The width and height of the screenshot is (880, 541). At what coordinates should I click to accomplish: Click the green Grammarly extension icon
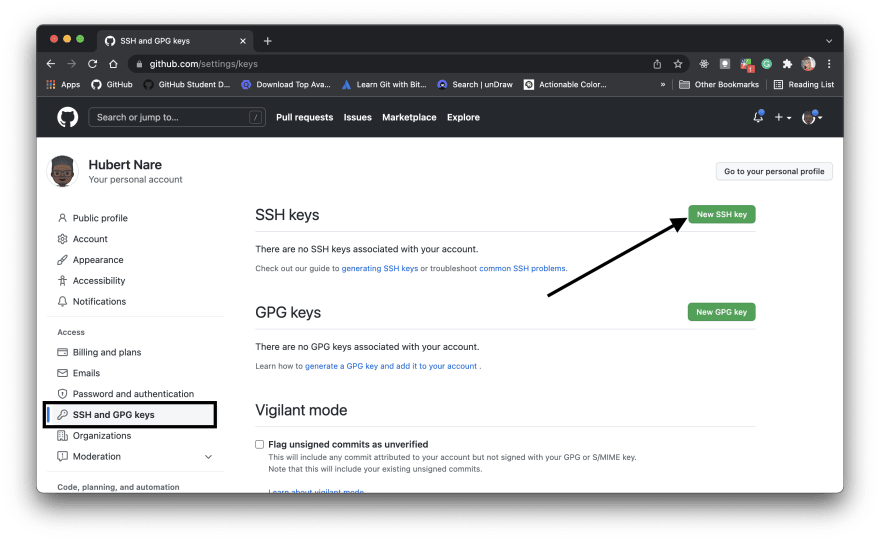point(767,64)
